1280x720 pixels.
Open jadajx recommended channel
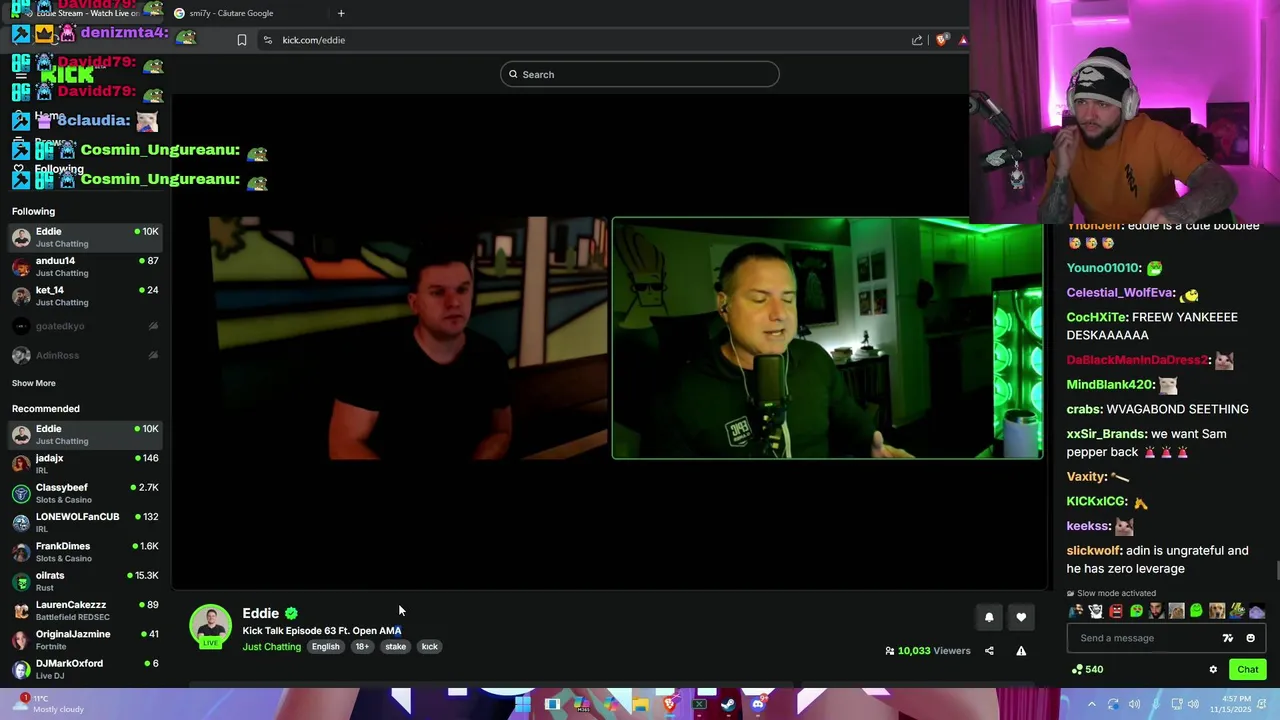click(85, 463)
